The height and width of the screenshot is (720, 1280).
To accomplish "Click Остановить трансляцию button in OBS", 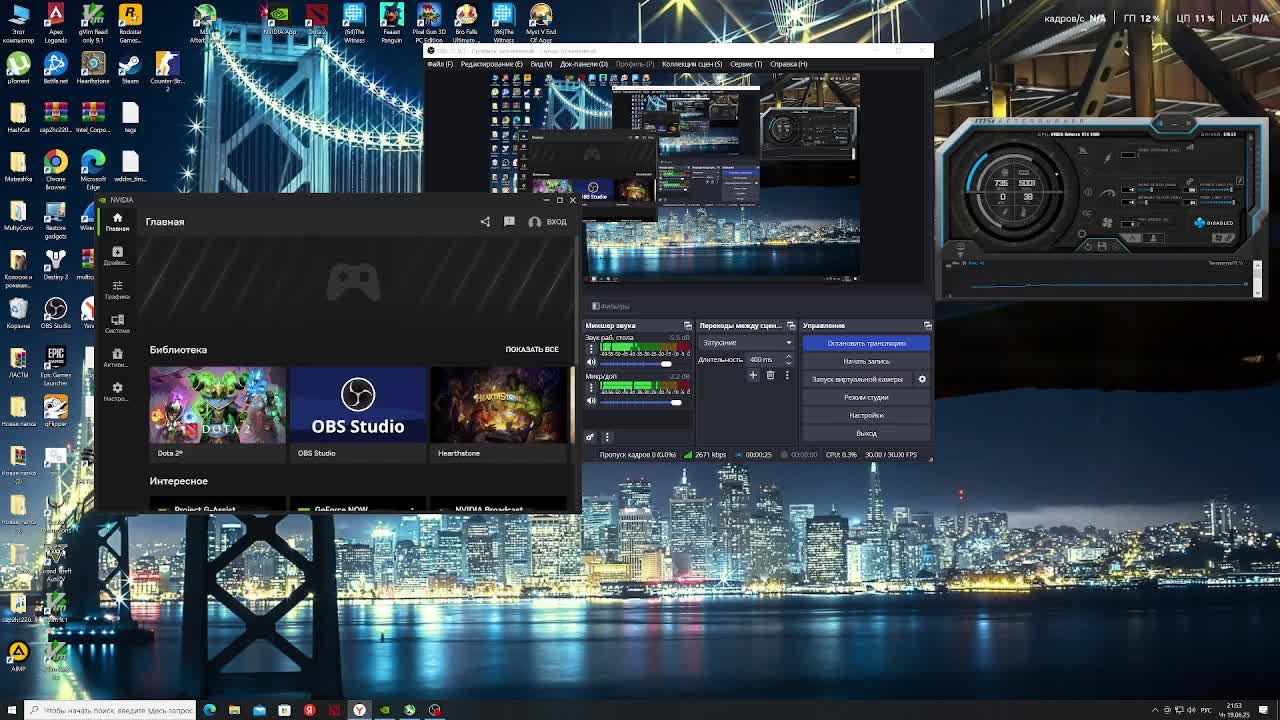I will [x=866, y=343].
